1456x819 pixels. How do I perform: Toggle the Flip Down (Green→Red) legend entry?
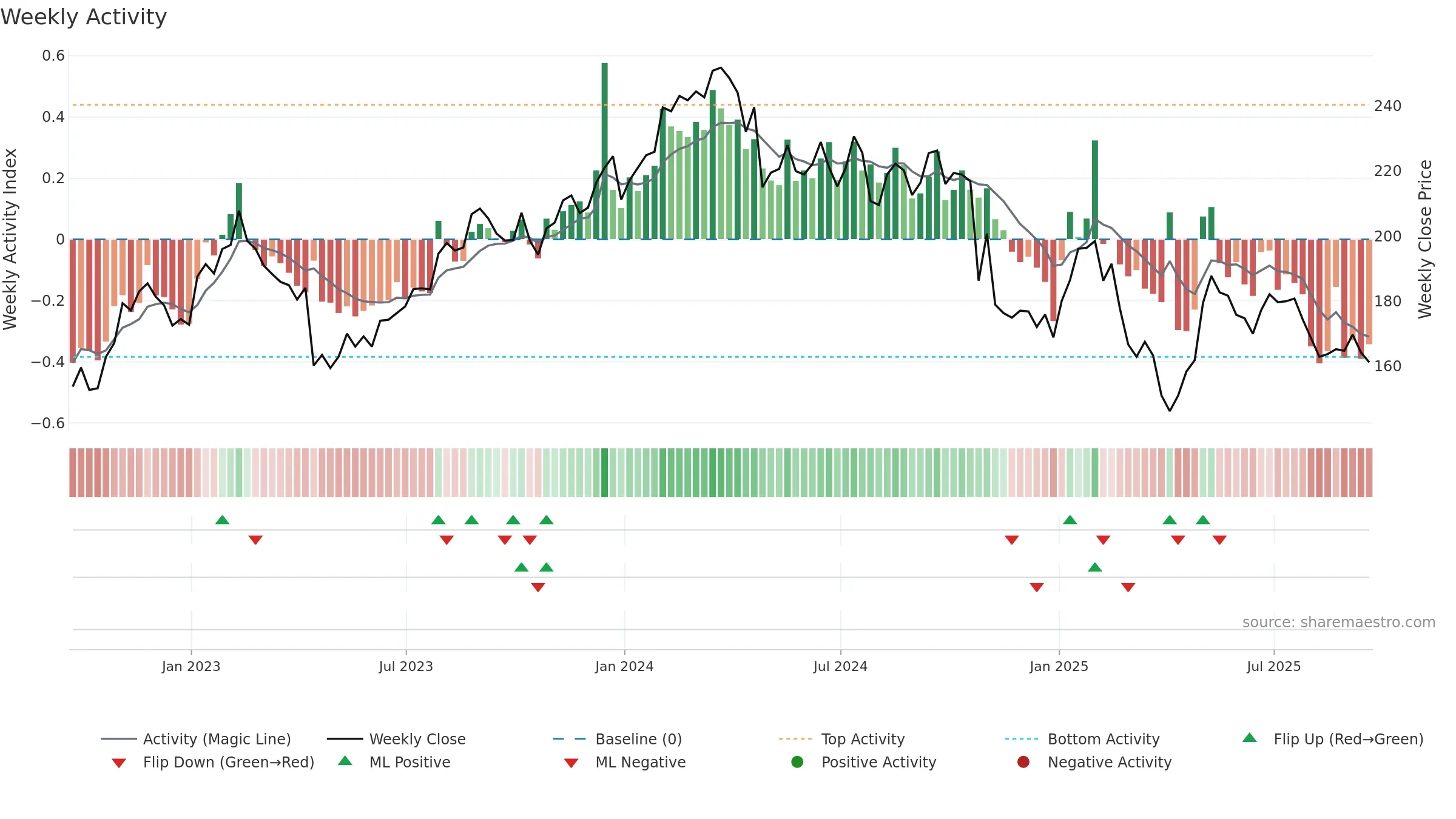[213, 762]
